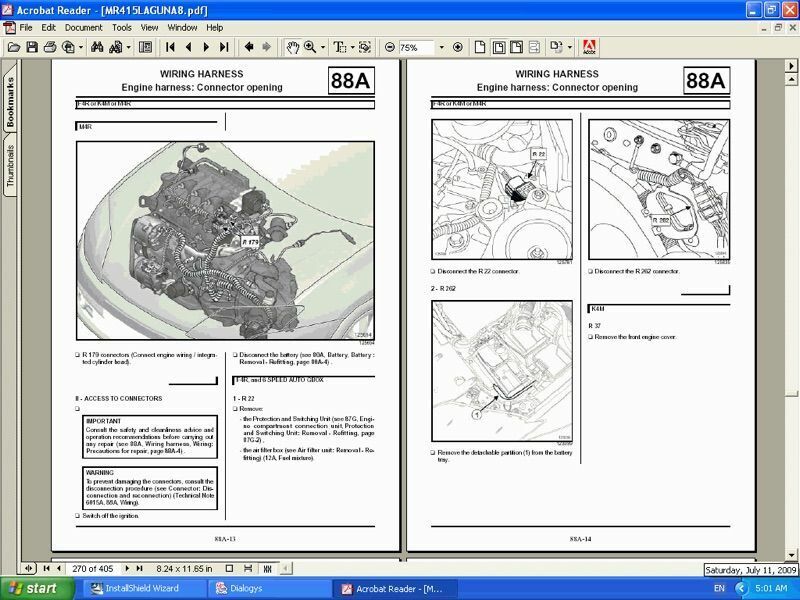Go to previous page via top toolbar
The image size is (800, 600).
coord(188,47)
